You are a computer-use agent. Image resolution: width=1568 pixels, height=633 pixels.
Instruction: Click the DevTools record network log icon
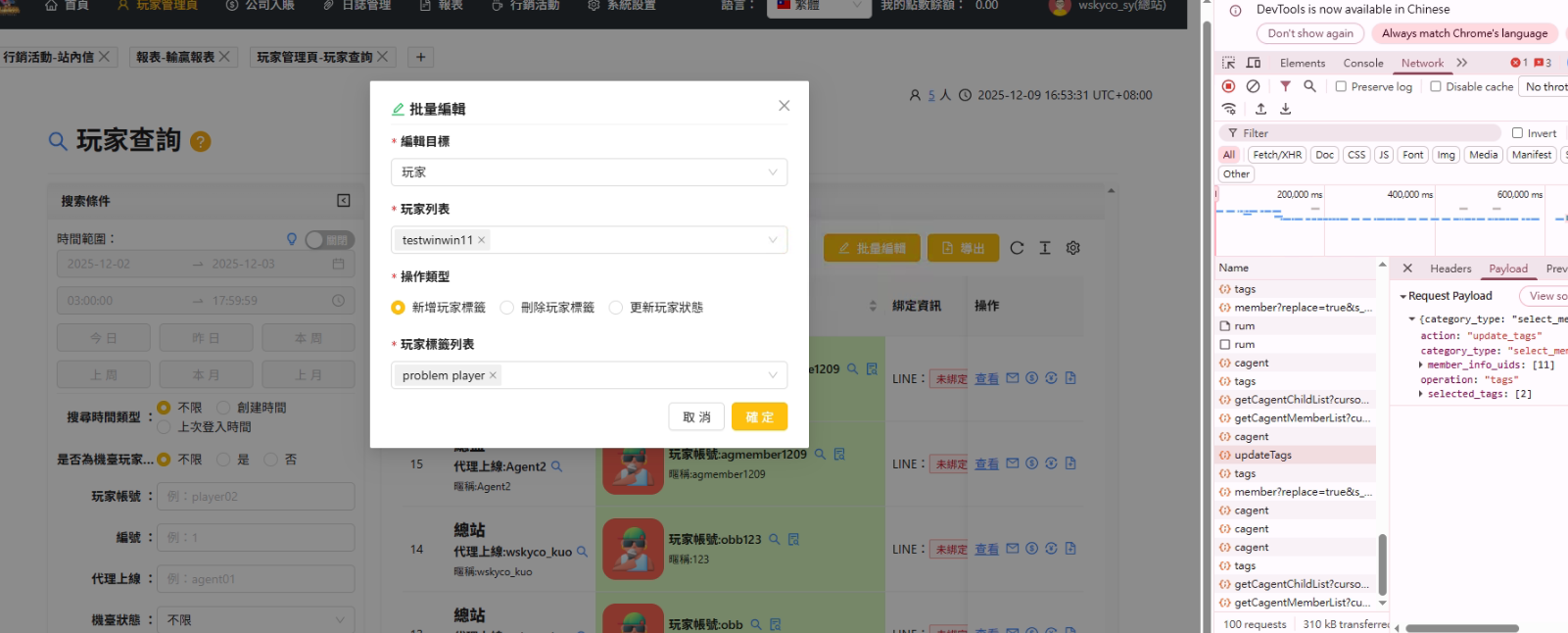[x=1228, y=86]
